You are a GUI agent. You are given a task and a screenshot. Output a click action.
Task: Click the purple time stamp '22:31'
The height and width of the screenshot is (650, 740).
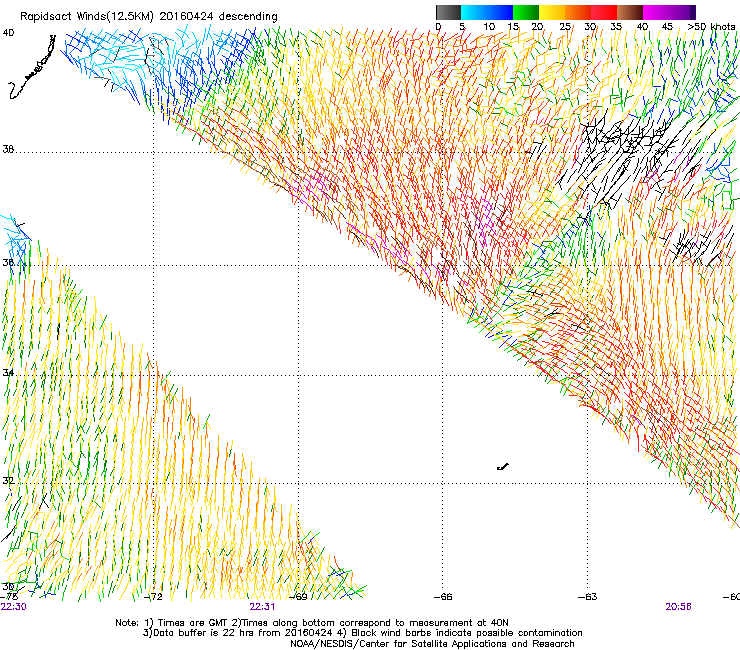point(262,607)
